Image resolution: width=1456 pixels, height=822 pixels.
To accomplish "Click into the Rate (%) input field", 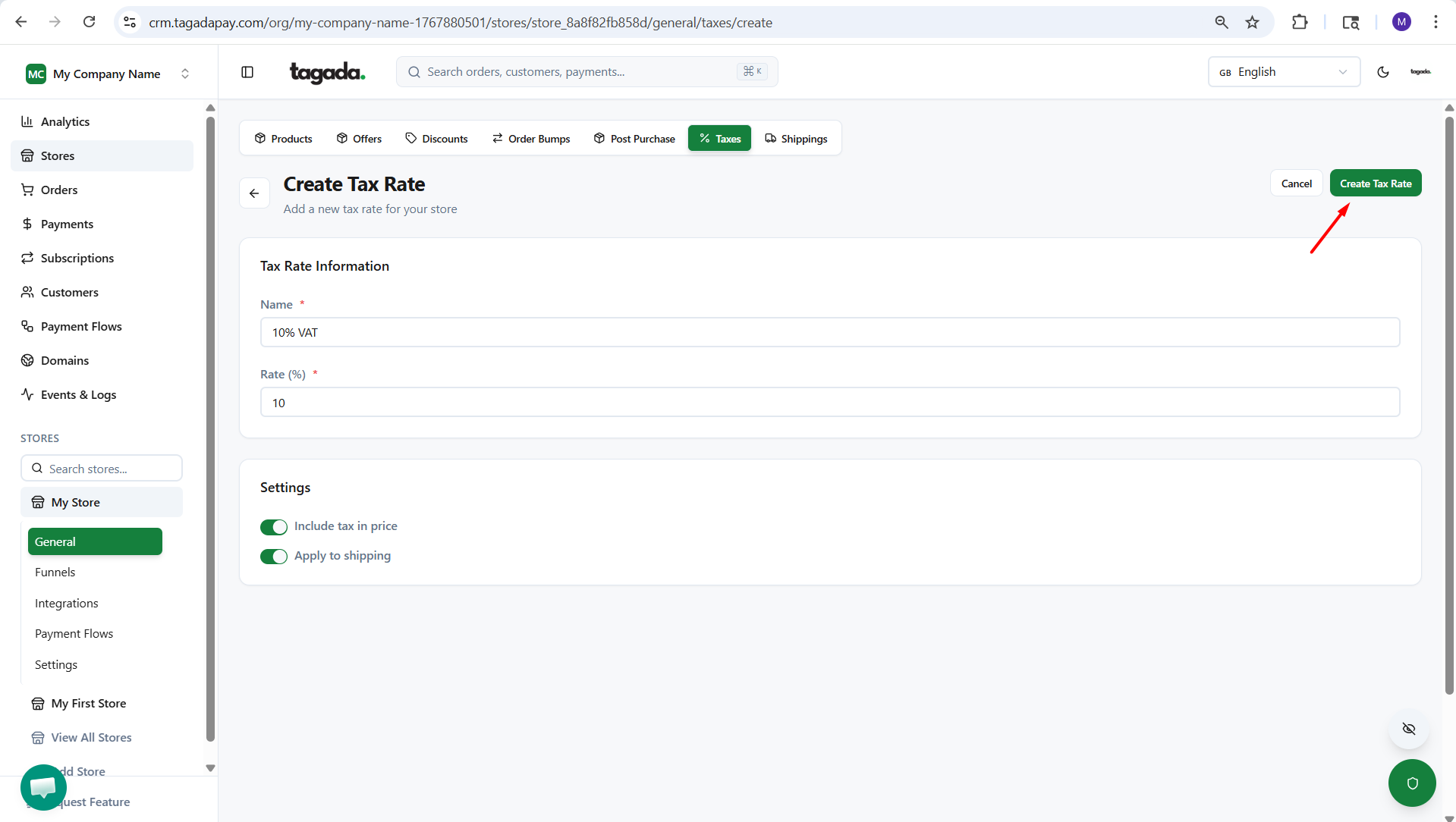I will [829, 403].
